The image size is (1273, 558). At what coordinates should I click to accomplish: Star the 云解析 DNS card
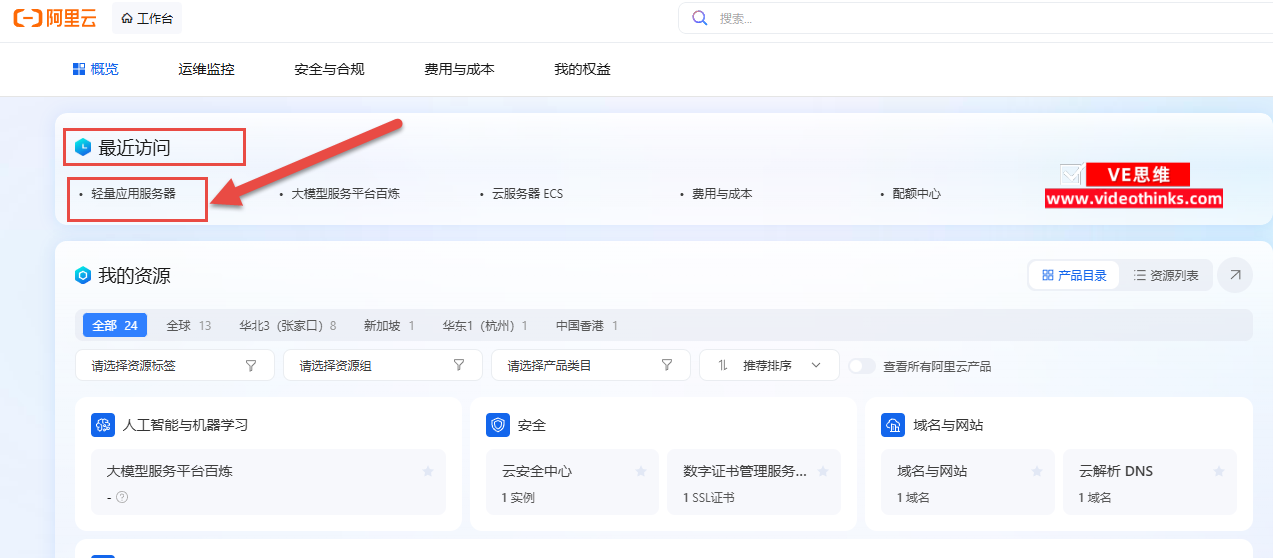1219,471
